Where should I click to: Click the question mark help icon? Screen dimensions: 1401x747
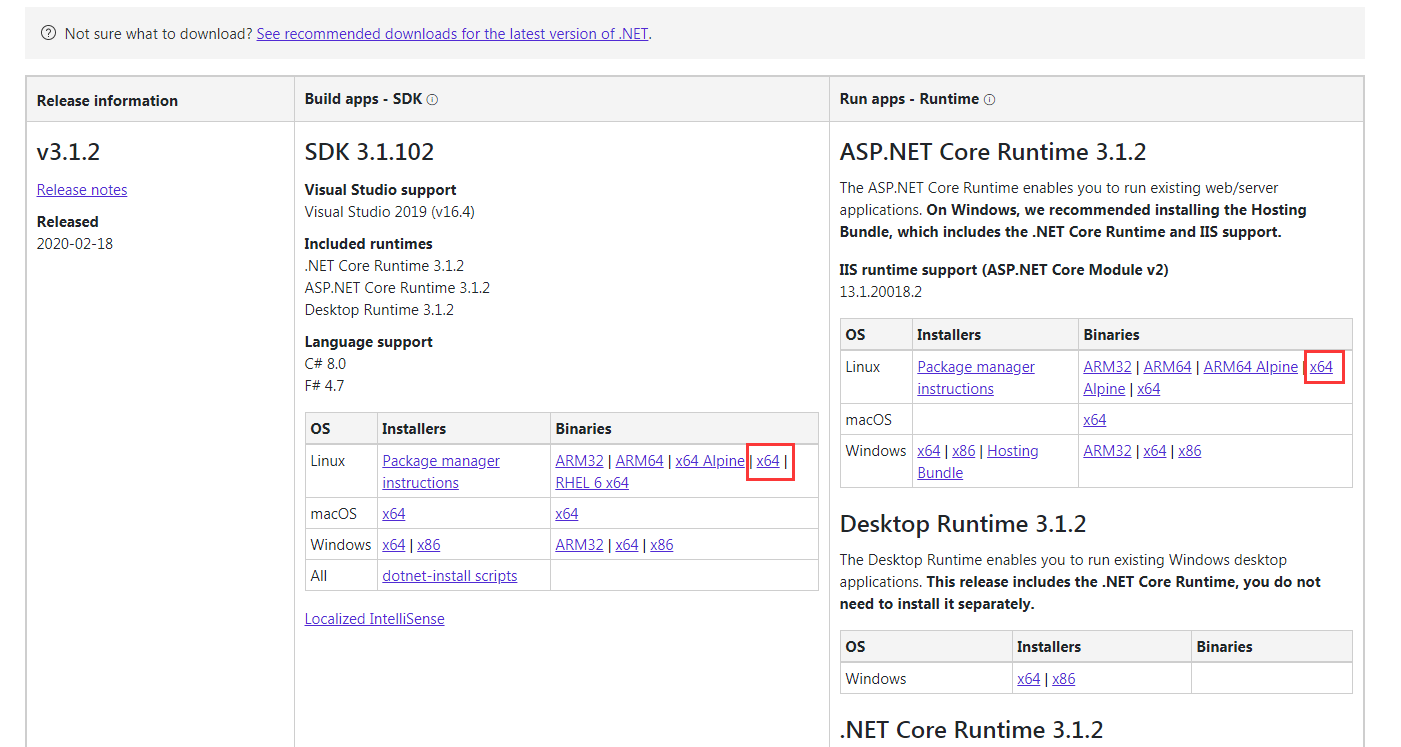[48, 33]
